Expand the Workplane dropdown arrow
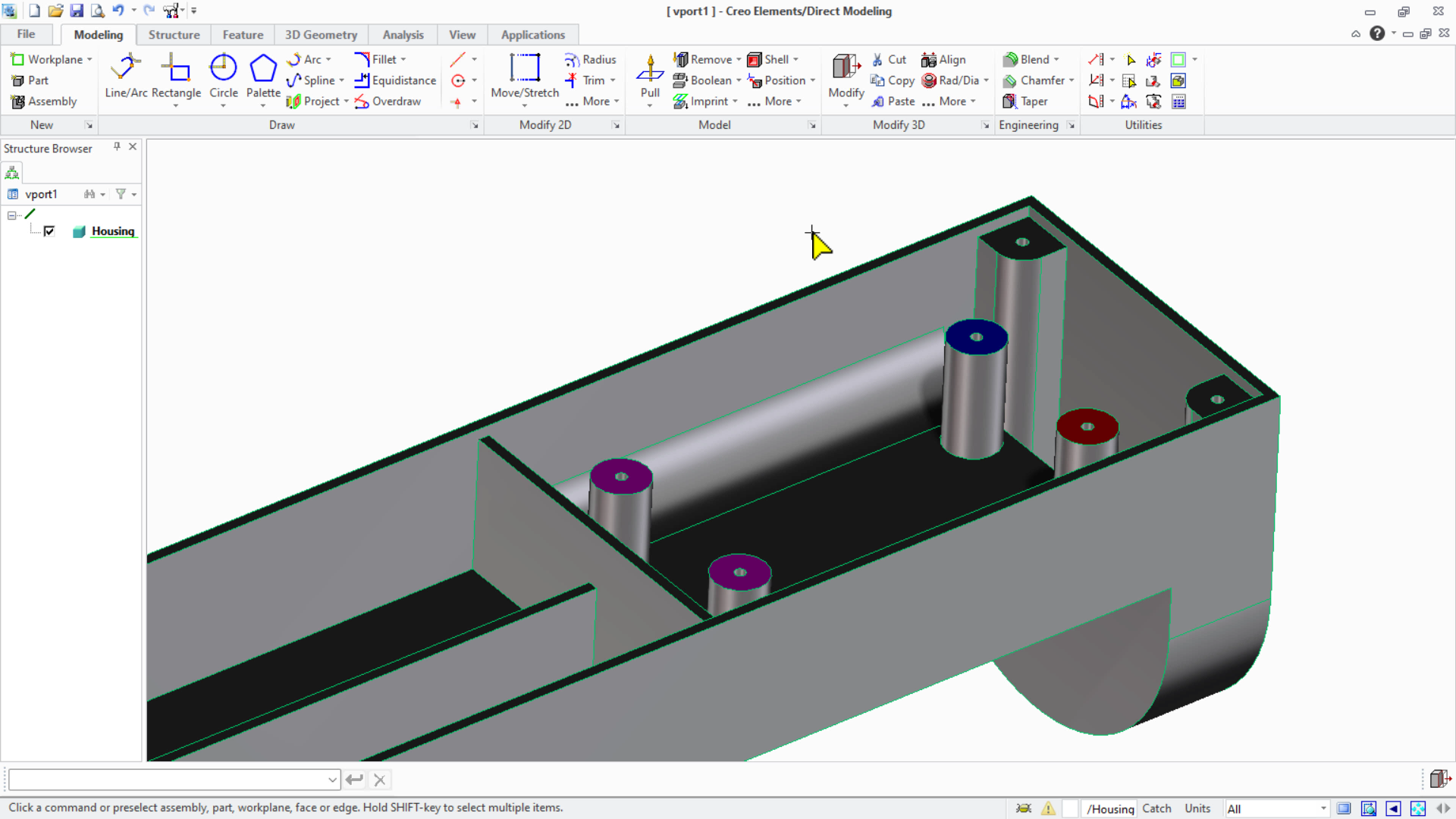1456x819 pixels. 89,59
